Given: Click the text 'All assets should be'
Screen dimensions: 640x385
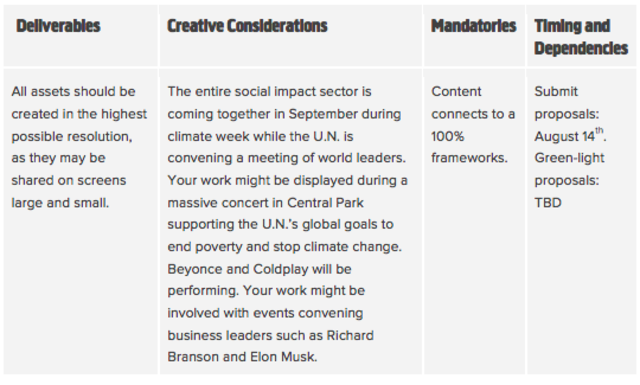Looking at the screenshot, I should pyautogui.click(x=73, y=91).
